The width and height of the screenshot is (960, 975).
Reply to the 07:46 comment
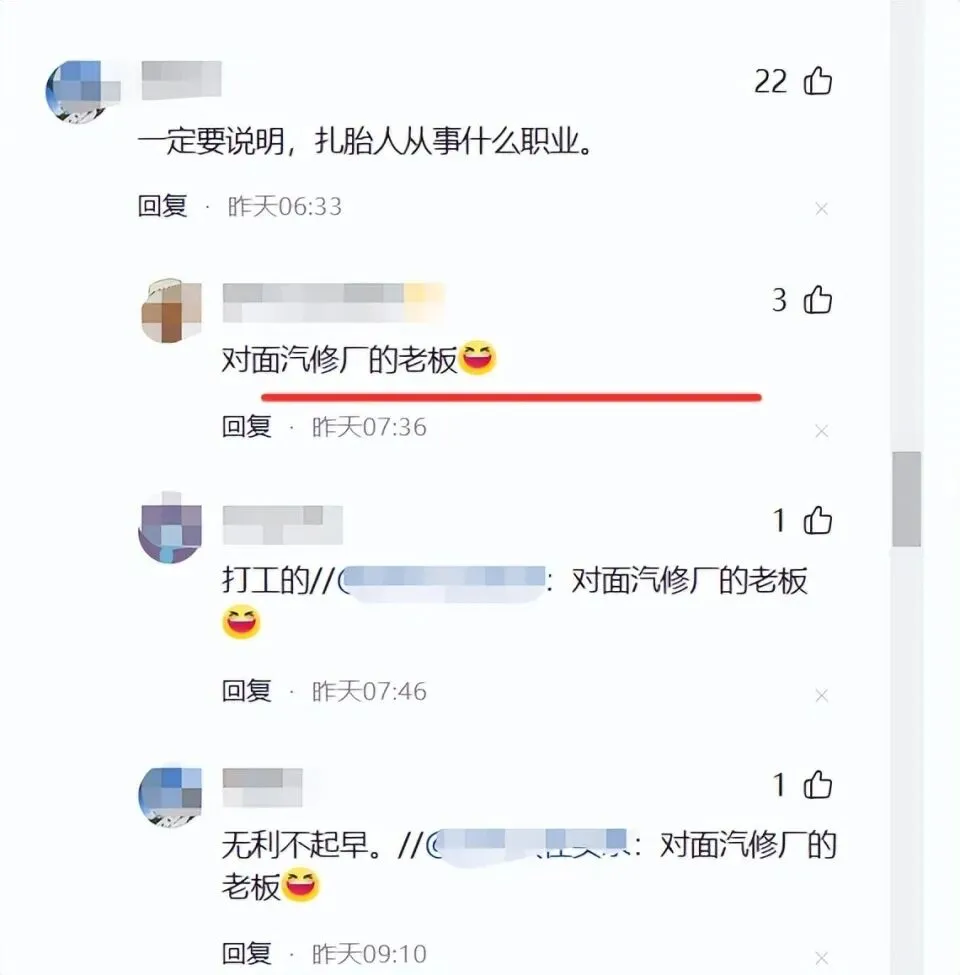click(x=246, y=691)
